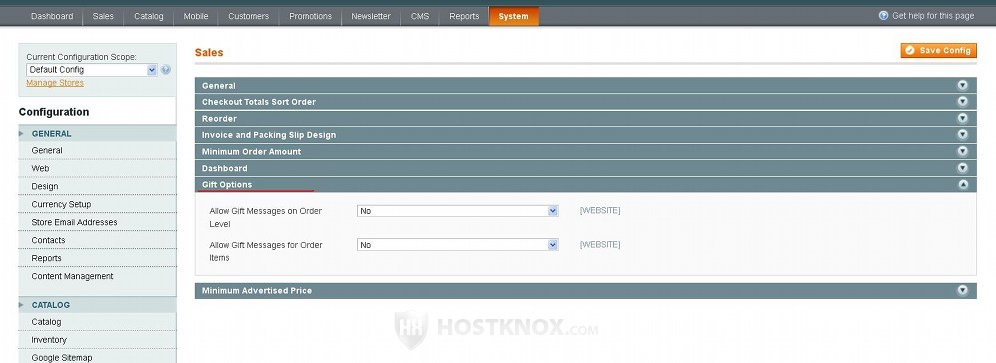Open the Promotions menu
996x363 pixels.
coord(310,17)
